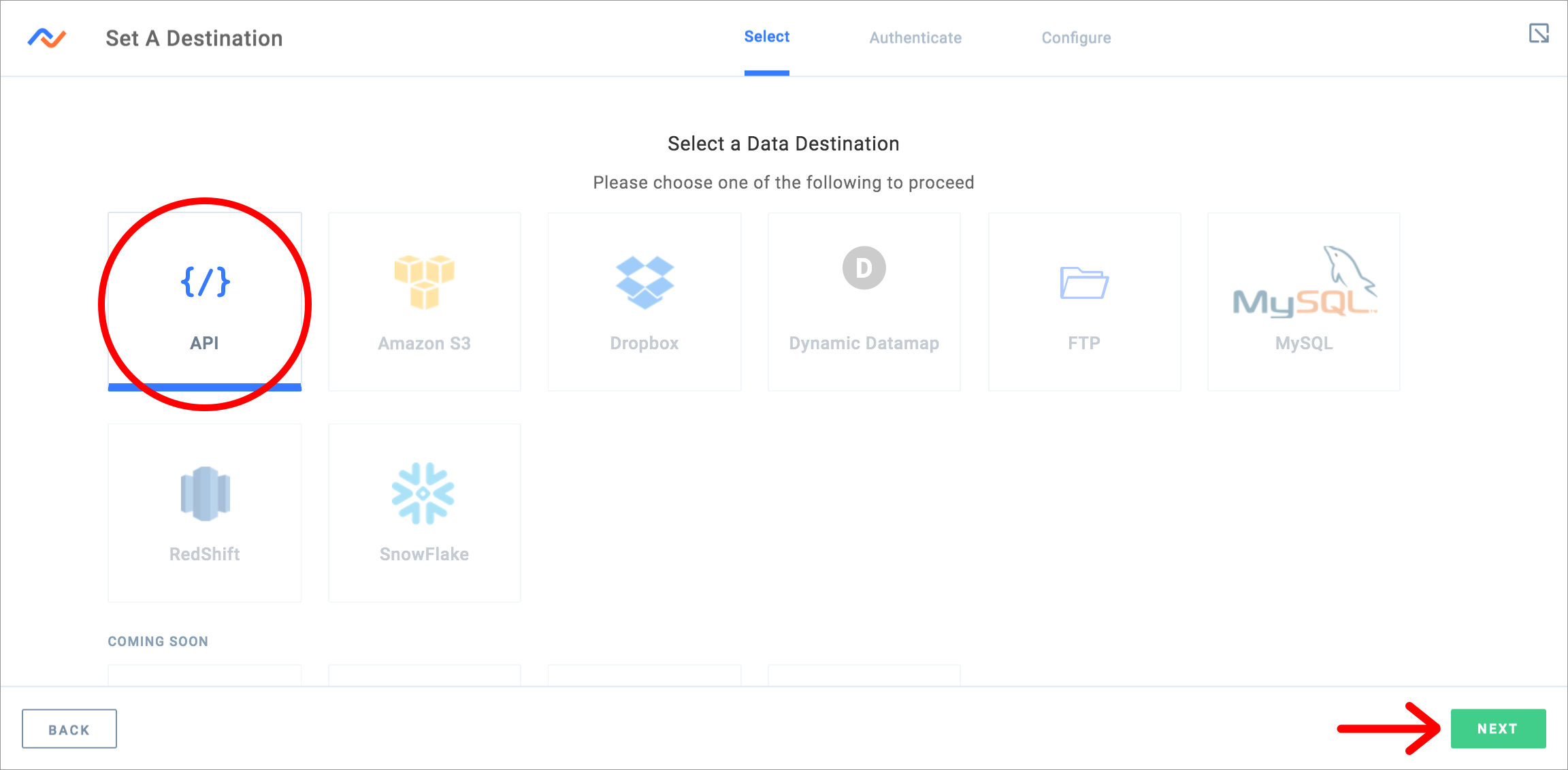
Task: Choose the FTP folder icon
Action: [1084, 283]
